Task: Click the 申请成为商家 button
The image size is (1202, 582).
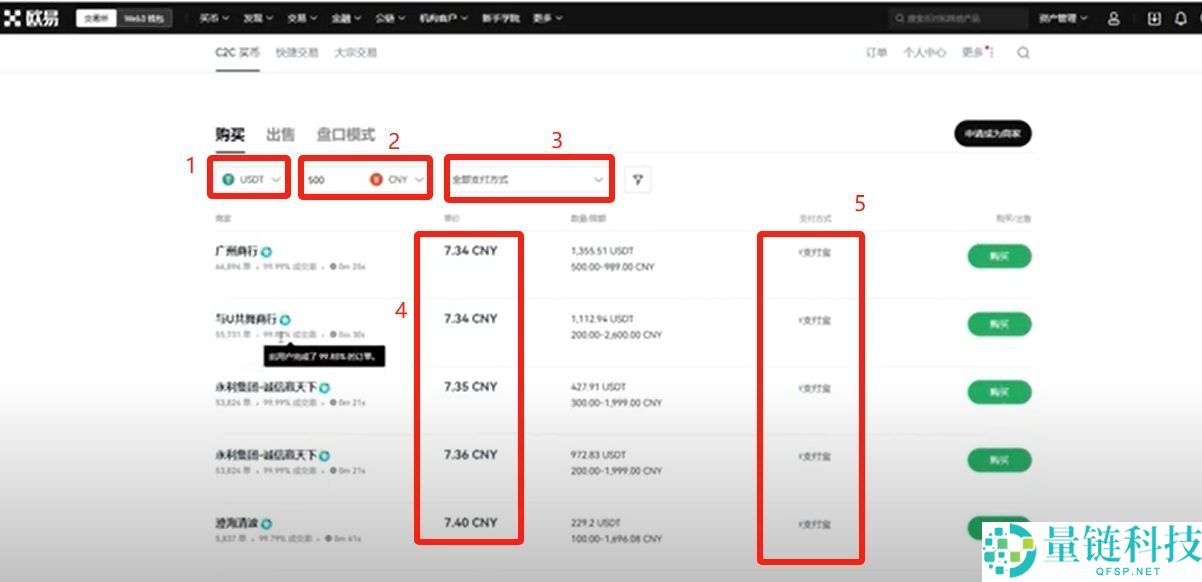Action: pyautogui.click(x=994, y=133)
